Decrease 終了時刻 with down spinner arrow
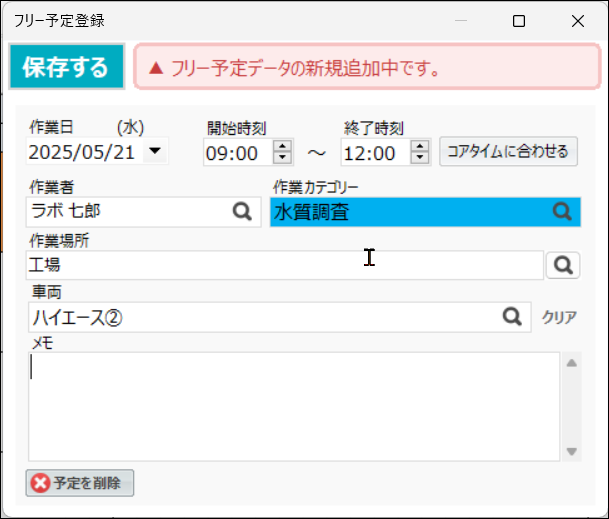The width and height of the screenshot is (609, 519). pyautogui.click(x=420, y=158)
